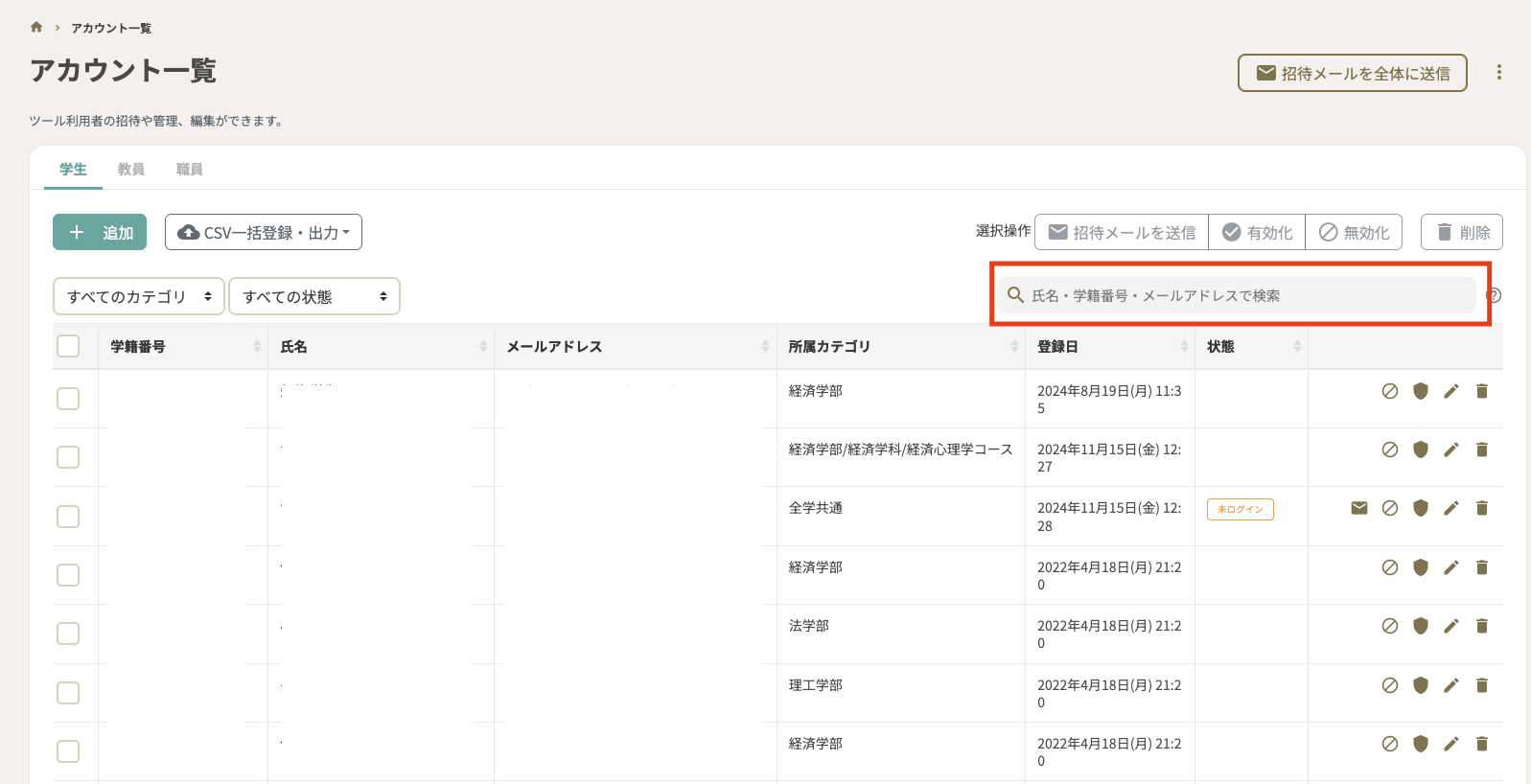Click the help icon beside search field
This screenshot has height=784, width=1531.
(1494, 295)
